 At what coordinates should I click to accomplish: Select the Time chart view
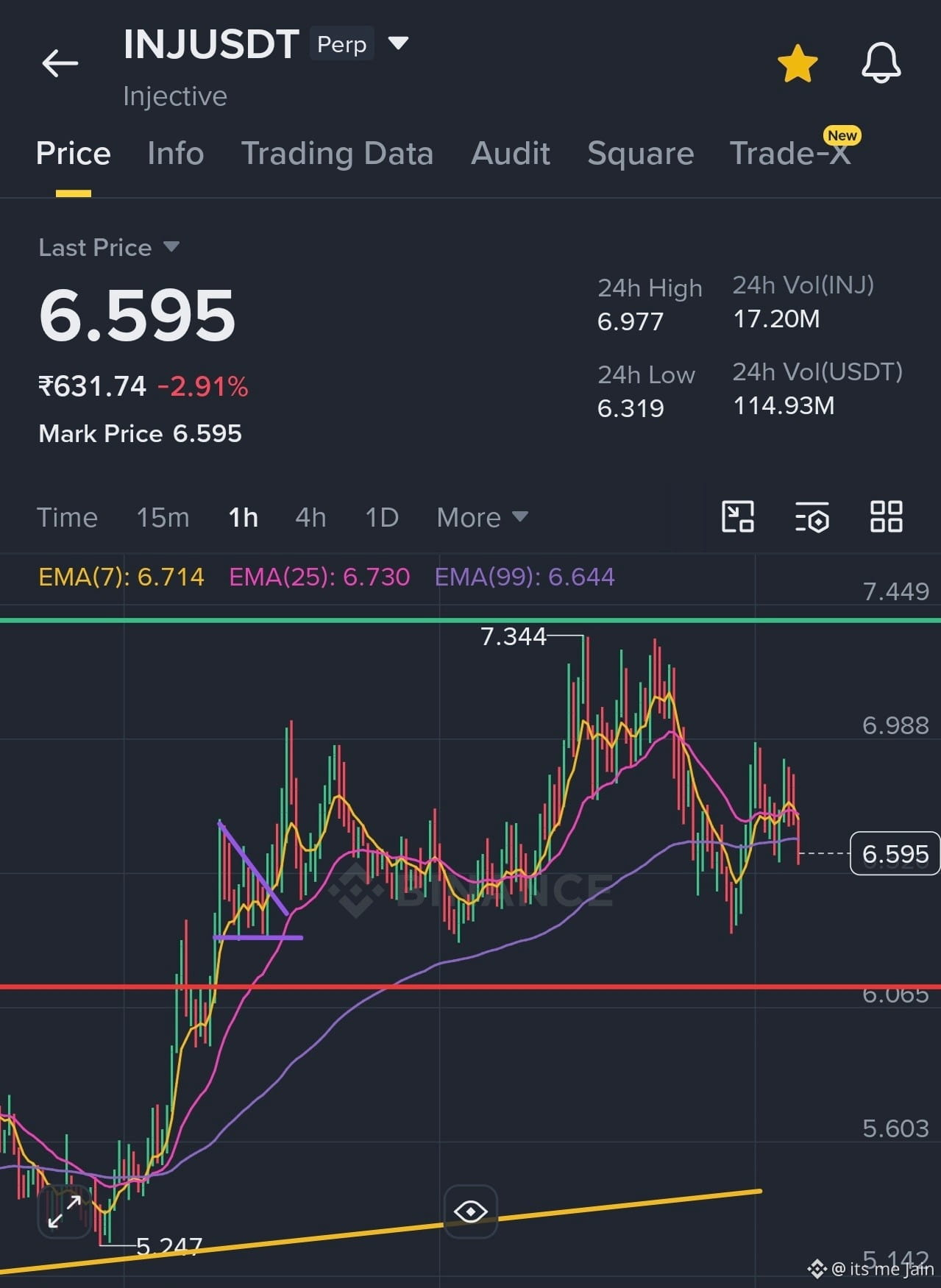pos(67,518)
